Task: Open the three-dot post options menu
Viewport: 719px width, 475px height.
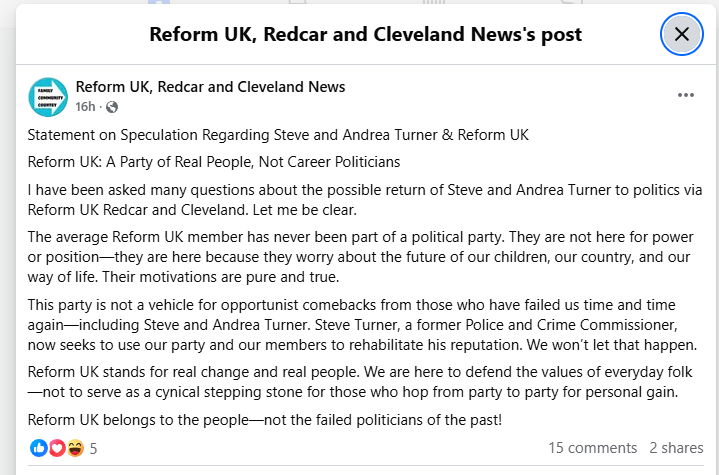Action: pyautogui.click(x=685, y=96)
